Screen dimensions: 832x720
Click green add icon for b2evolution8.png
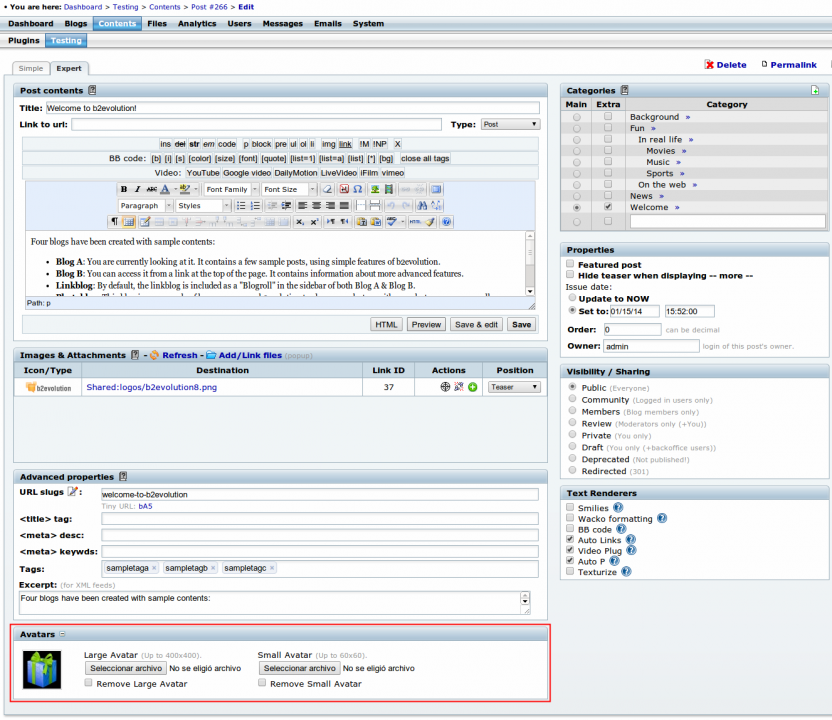click(x=472, y=387)
